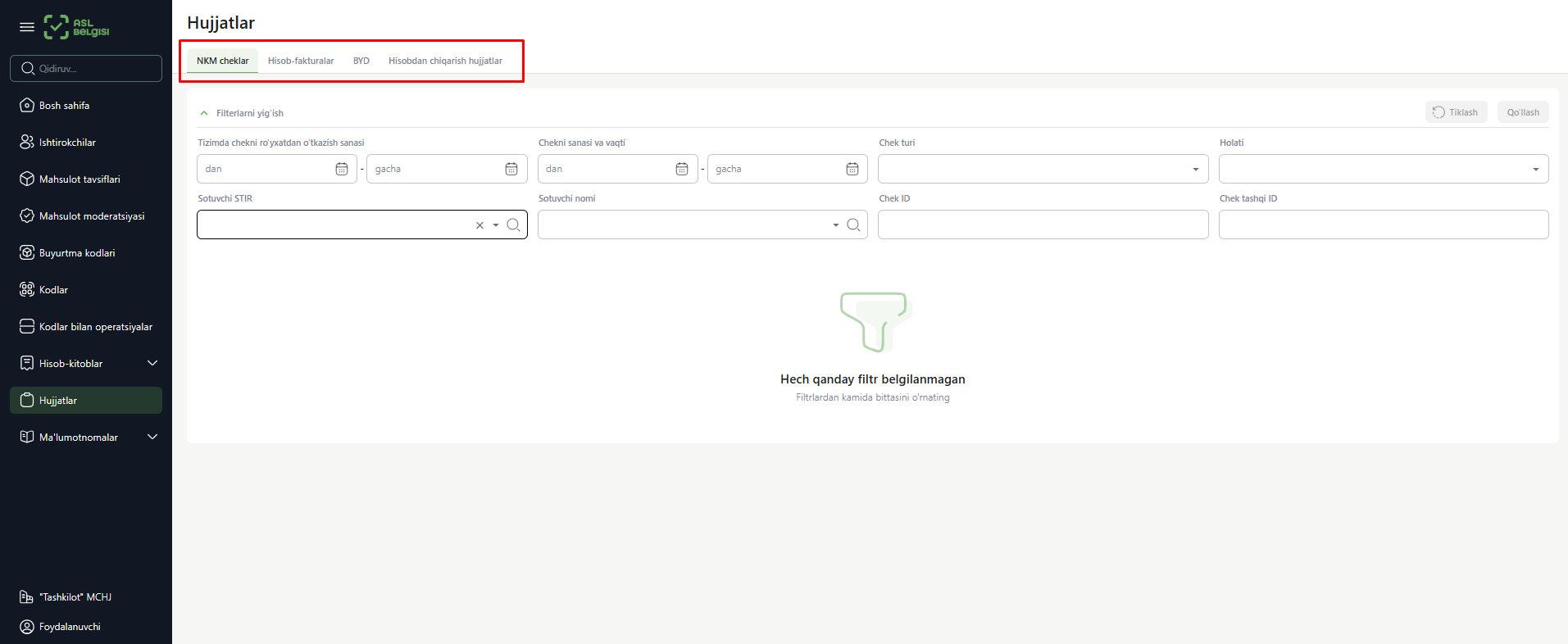Open Foydalanuvchi user profile
This screenshot has height=644, width=1568.
click(70, 627)
